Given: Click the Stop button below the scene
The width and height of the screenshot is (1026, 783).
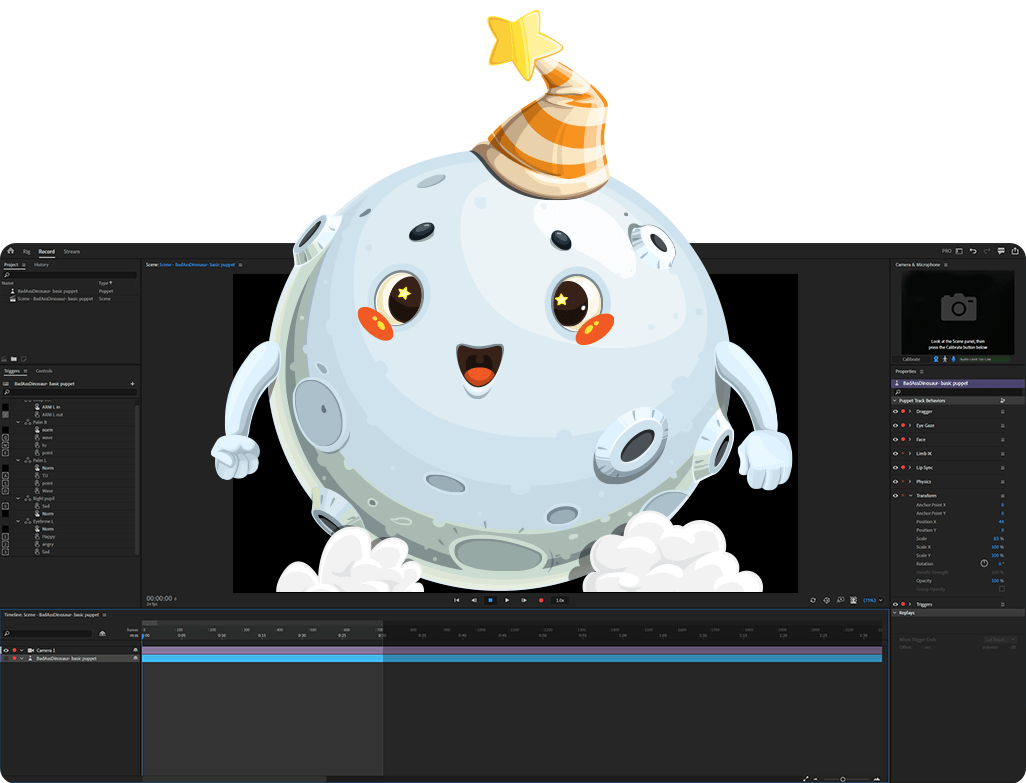Looking at the screenshot, I should (490, 600).
